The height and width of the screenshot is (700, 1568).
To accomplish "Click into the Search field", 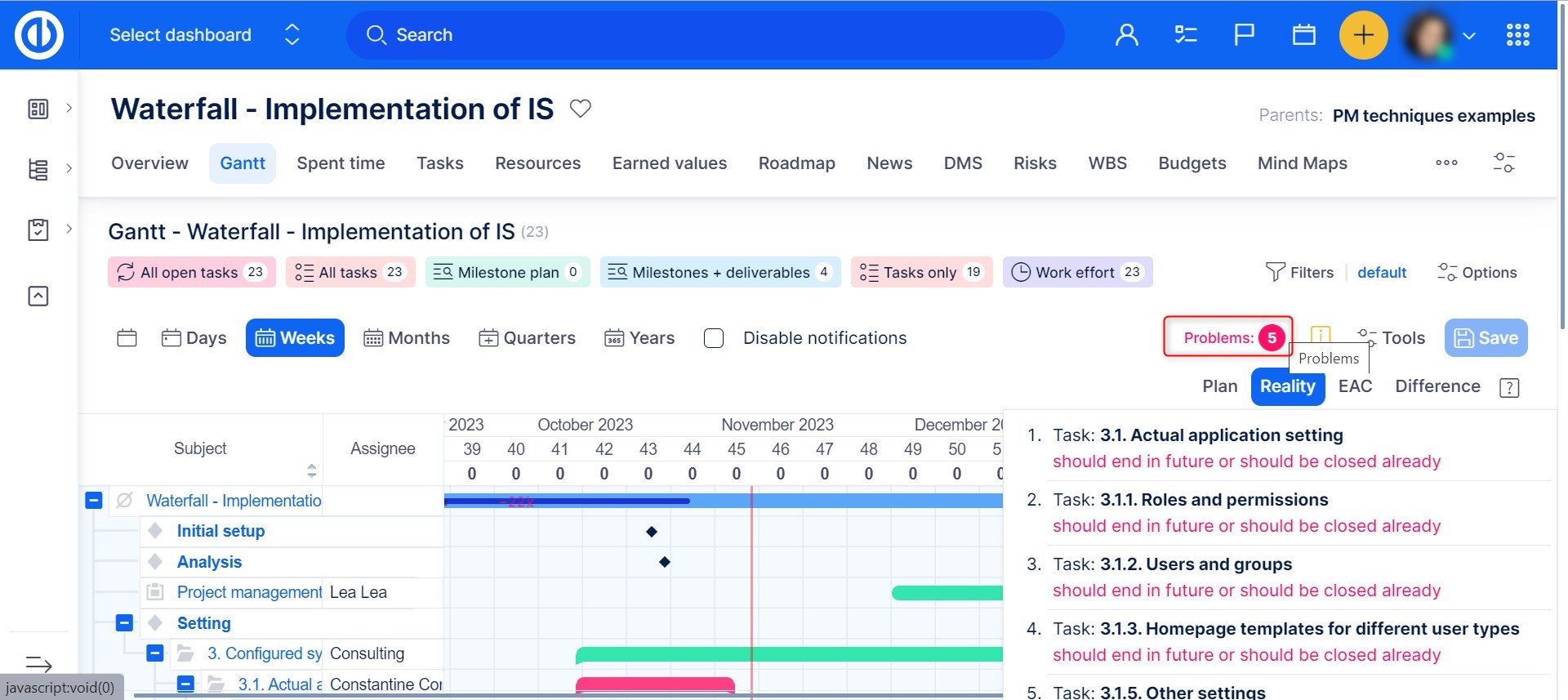I will coord(706,35).
